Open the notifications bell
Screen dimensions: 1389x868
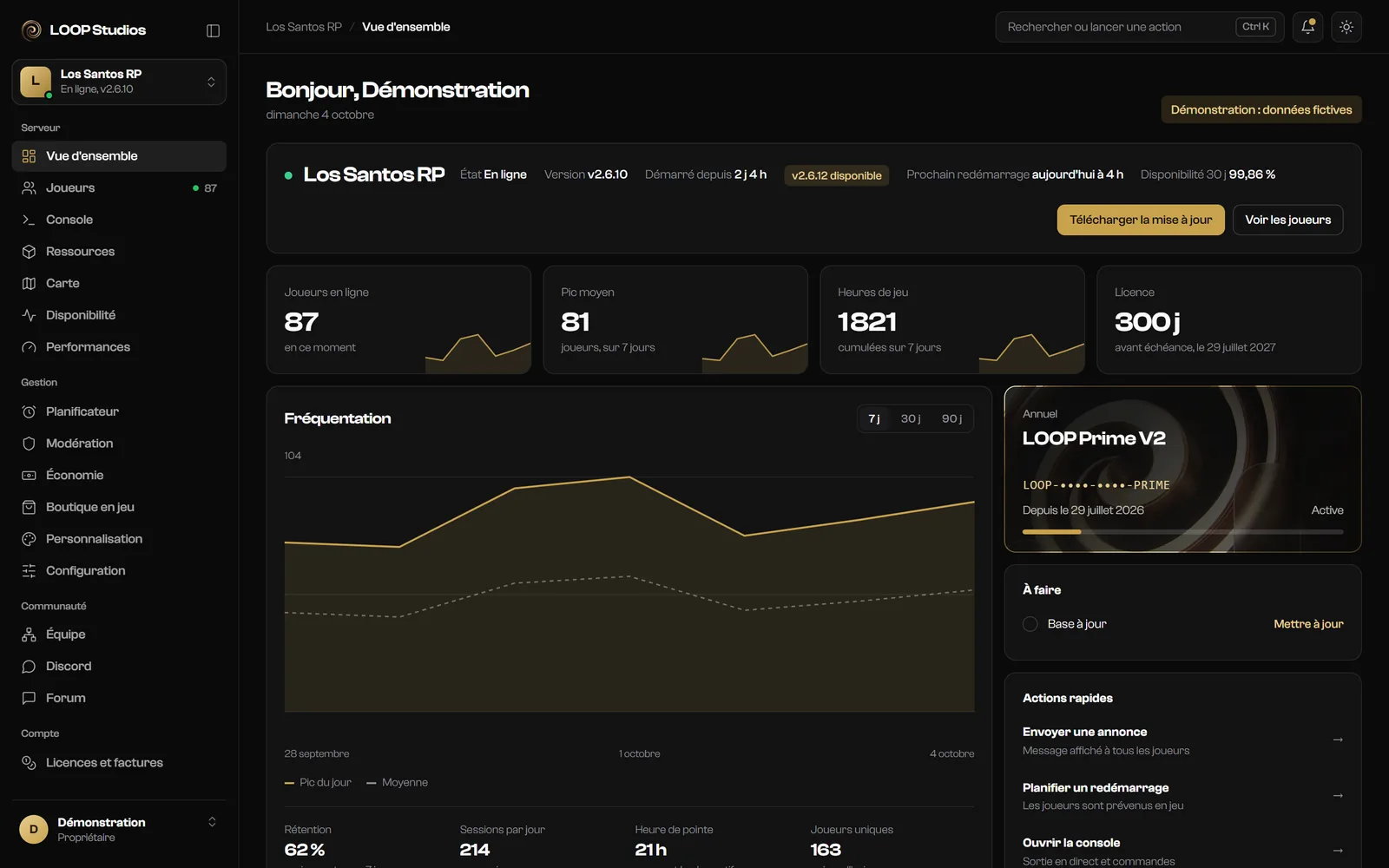[x=1307, y=27]
